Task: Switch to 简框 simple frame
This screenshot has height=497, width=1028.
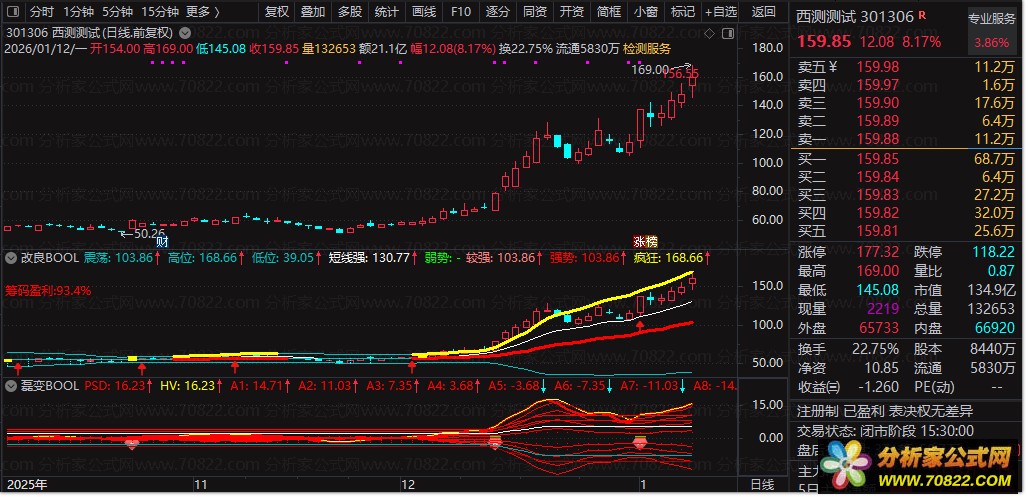Action: 609,11
